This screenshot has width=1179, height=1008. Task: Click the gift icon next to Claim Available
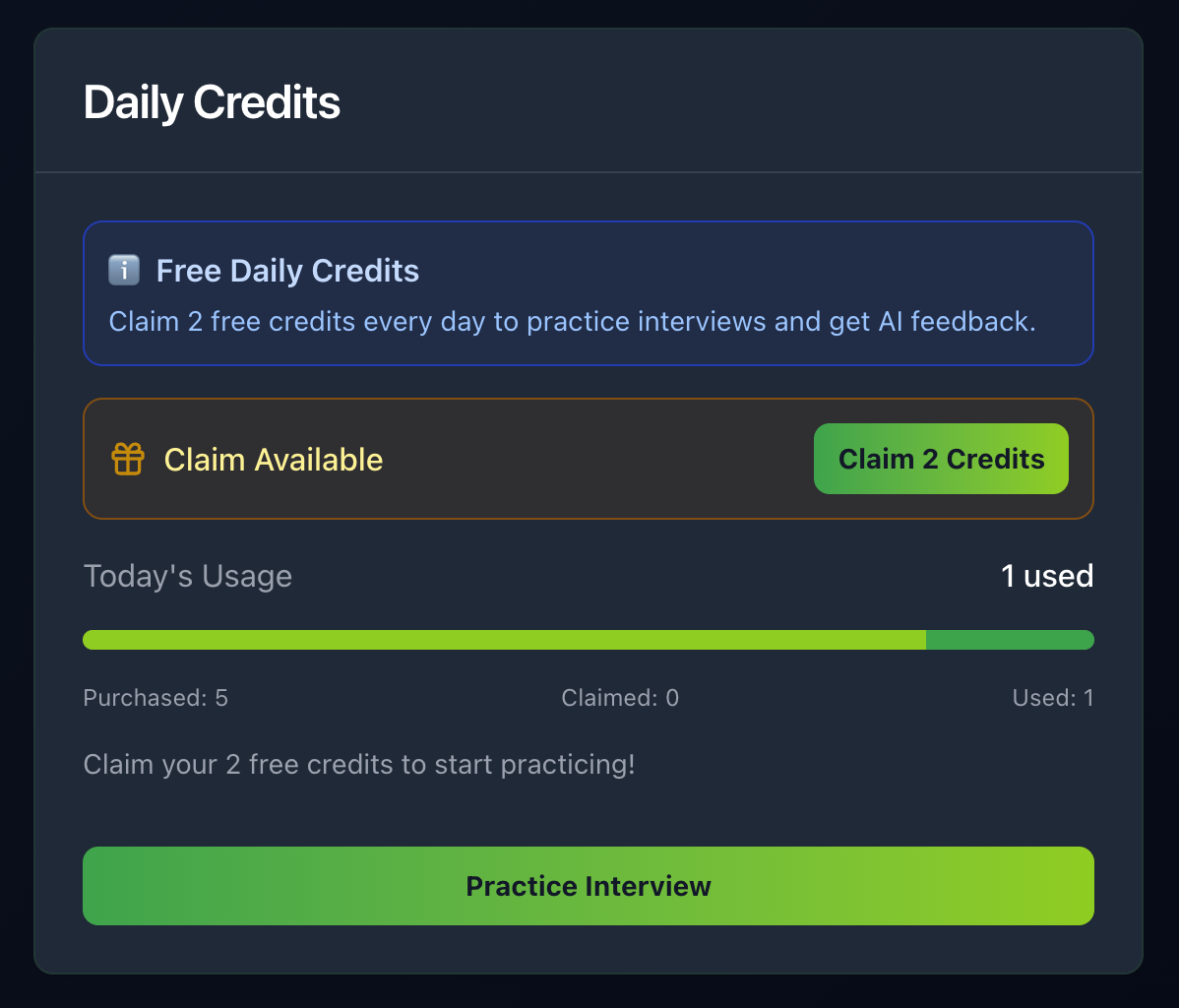128,459
